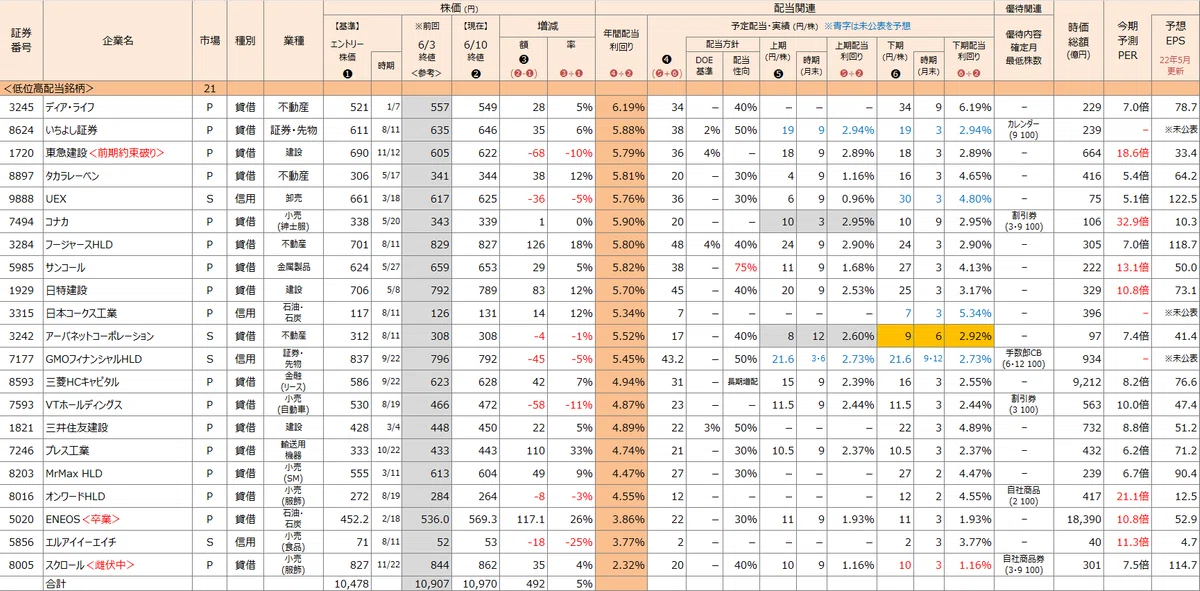Image resolution: width=1200 pixels, height=591 pixels.
Task: Click the フージャースHLD company cell
Action: pos(117,245)
